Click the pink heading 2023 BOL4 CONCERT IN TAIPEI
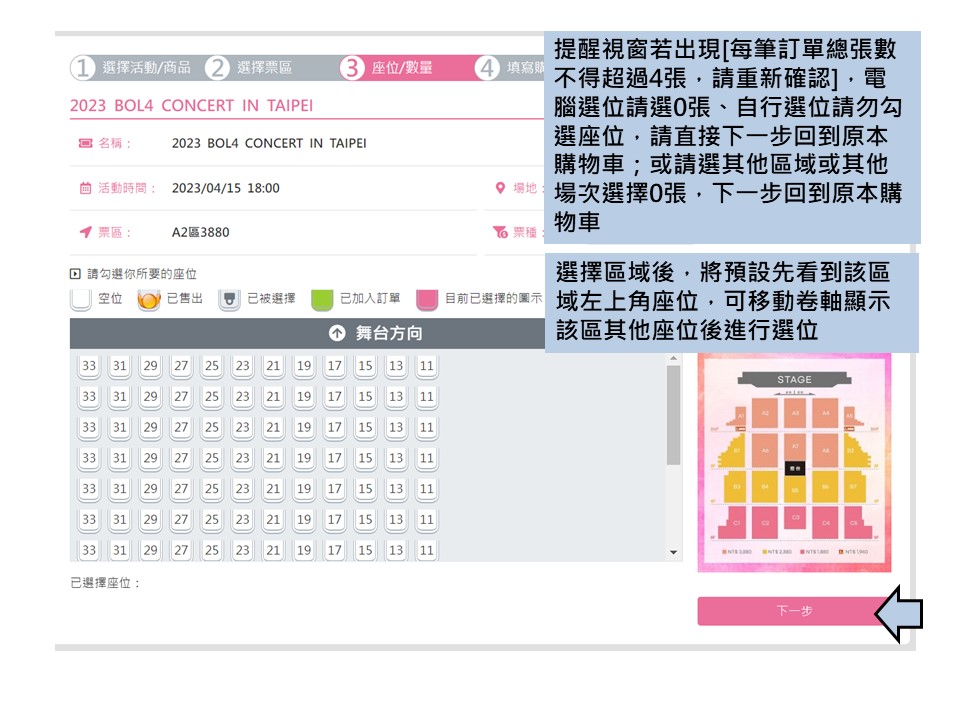This screenshot has height=720, width=960. [192, 106]
